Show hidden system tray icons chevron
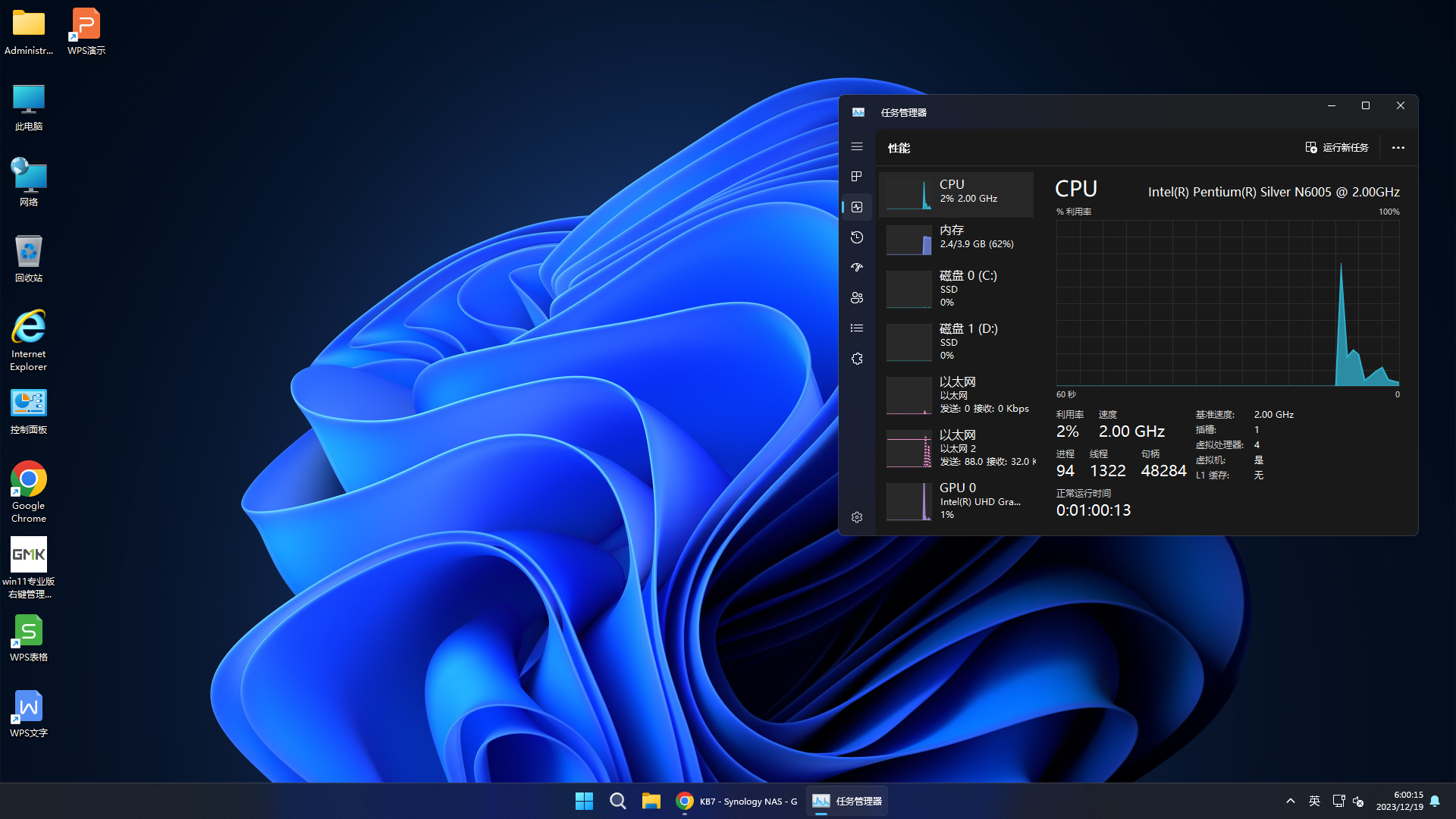Viewport: 1456px width, 819px height. pyautogui.click(x=1291, y=801)
